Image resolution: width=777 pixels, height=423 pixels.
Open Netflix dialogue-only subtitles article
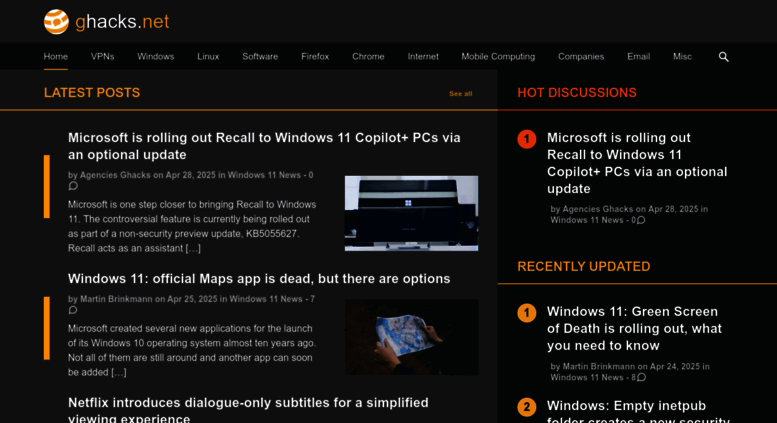(248, 410)
